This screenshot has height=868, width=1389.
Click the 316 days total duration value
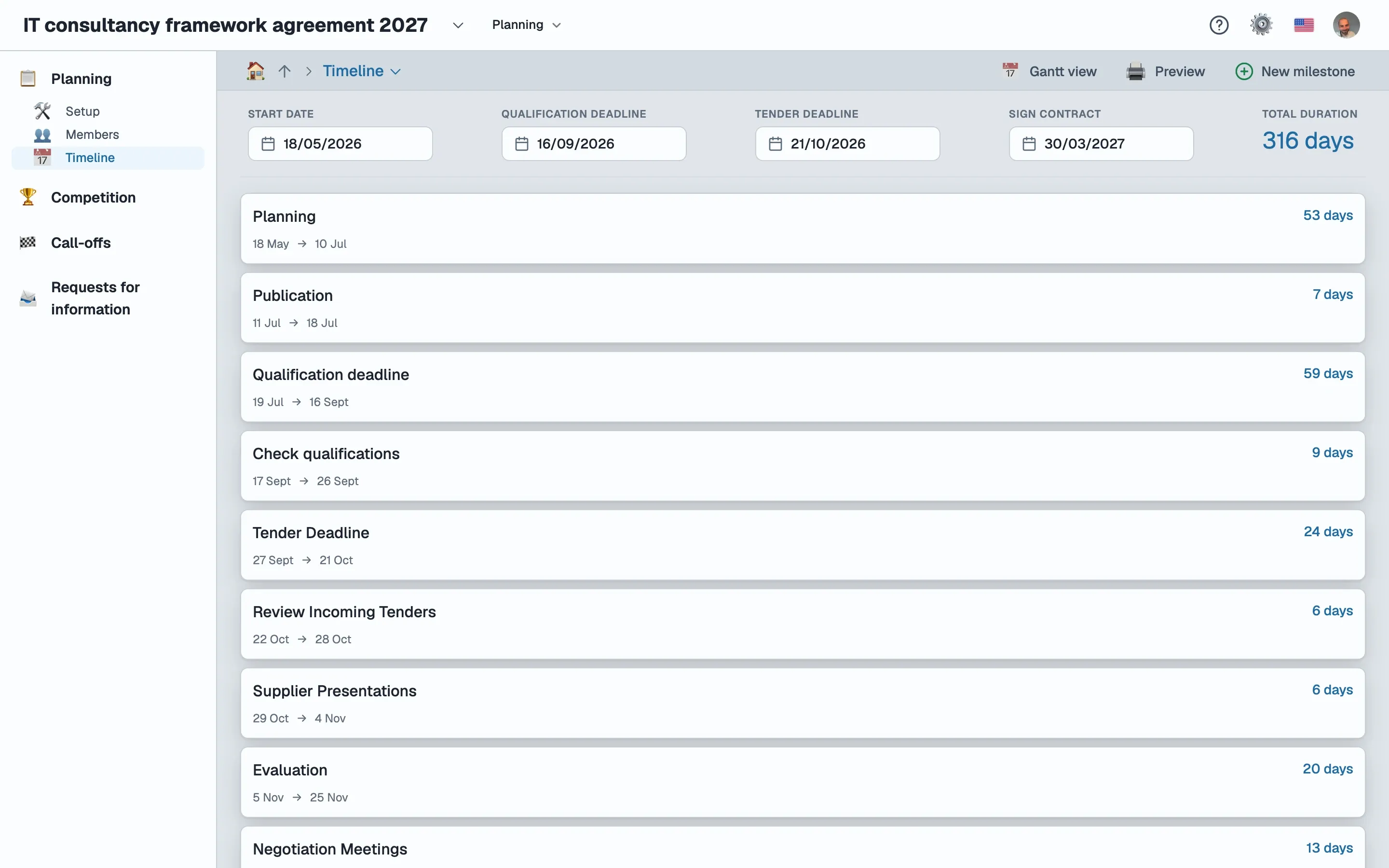1307,141
